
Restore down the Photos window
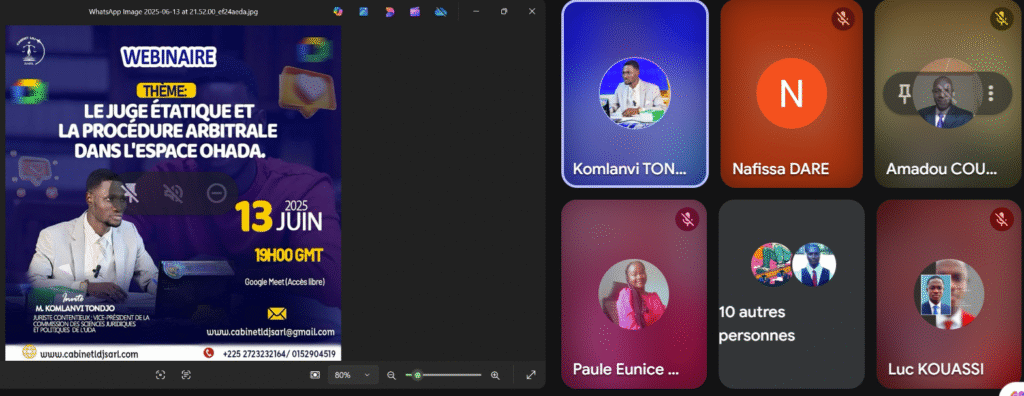[x=504, y=11]
